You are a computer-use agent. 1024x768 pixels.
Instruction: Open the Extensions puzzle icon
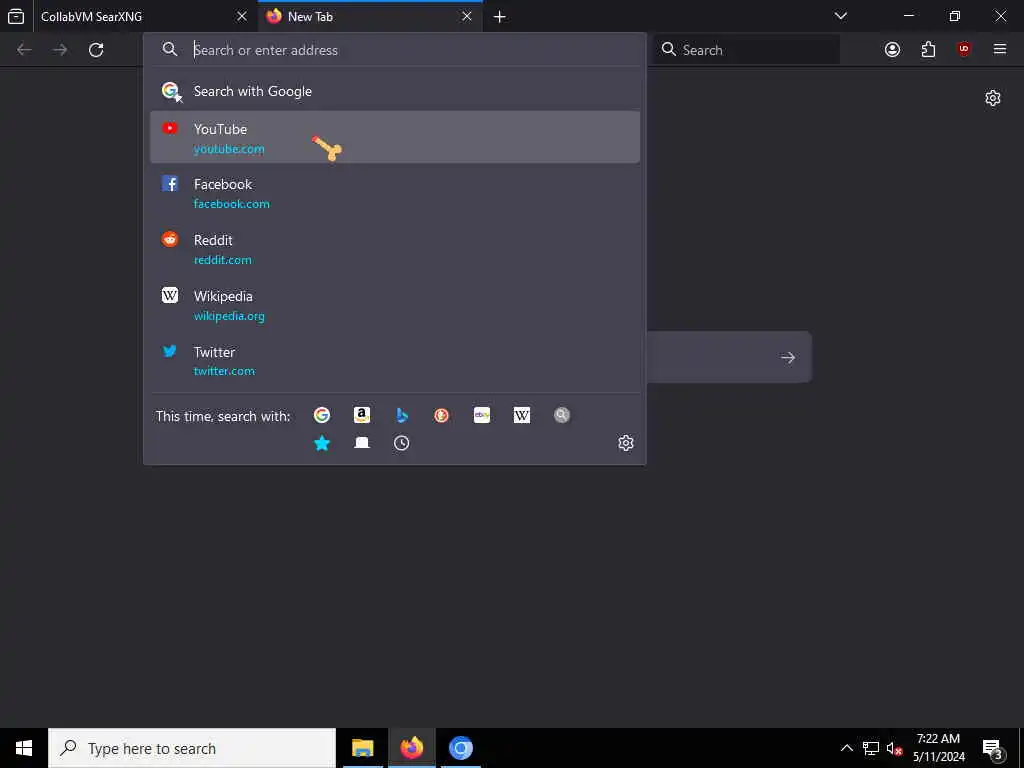pyautogui.click(x=928, y=50)
